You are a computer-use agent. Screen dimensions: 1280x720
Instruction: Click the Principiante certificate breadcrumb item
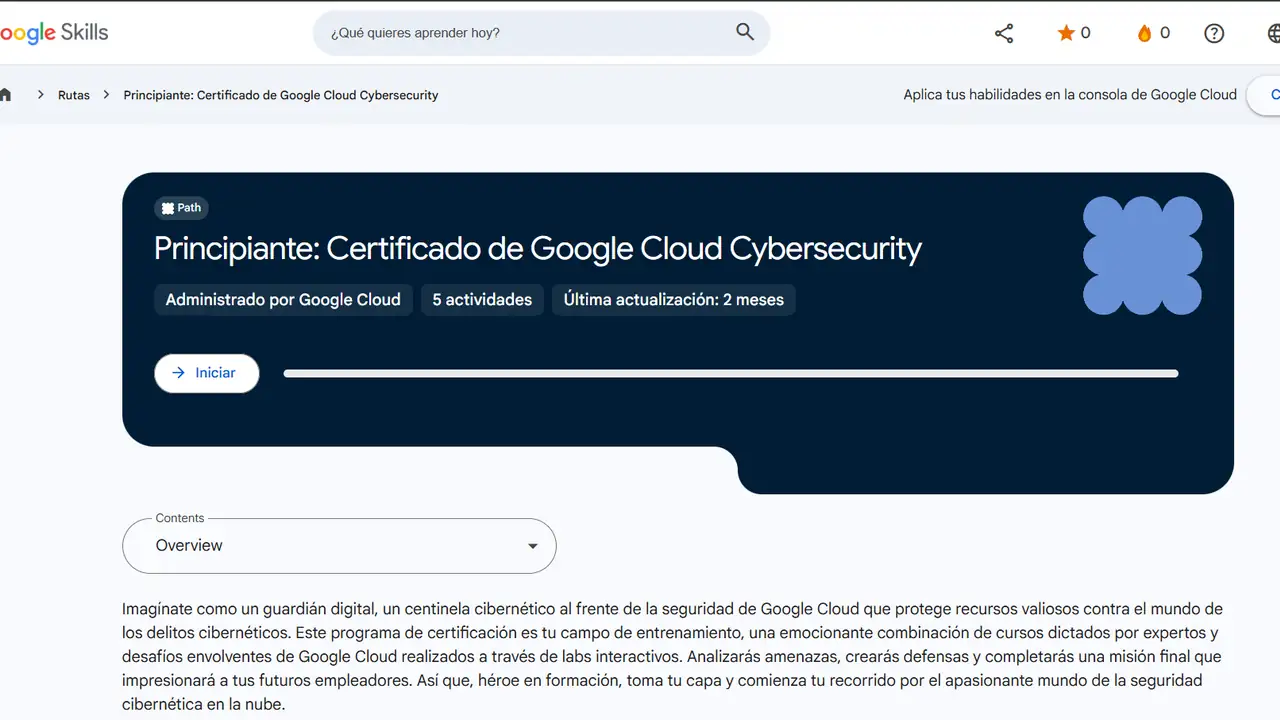[x=281, y=95]
